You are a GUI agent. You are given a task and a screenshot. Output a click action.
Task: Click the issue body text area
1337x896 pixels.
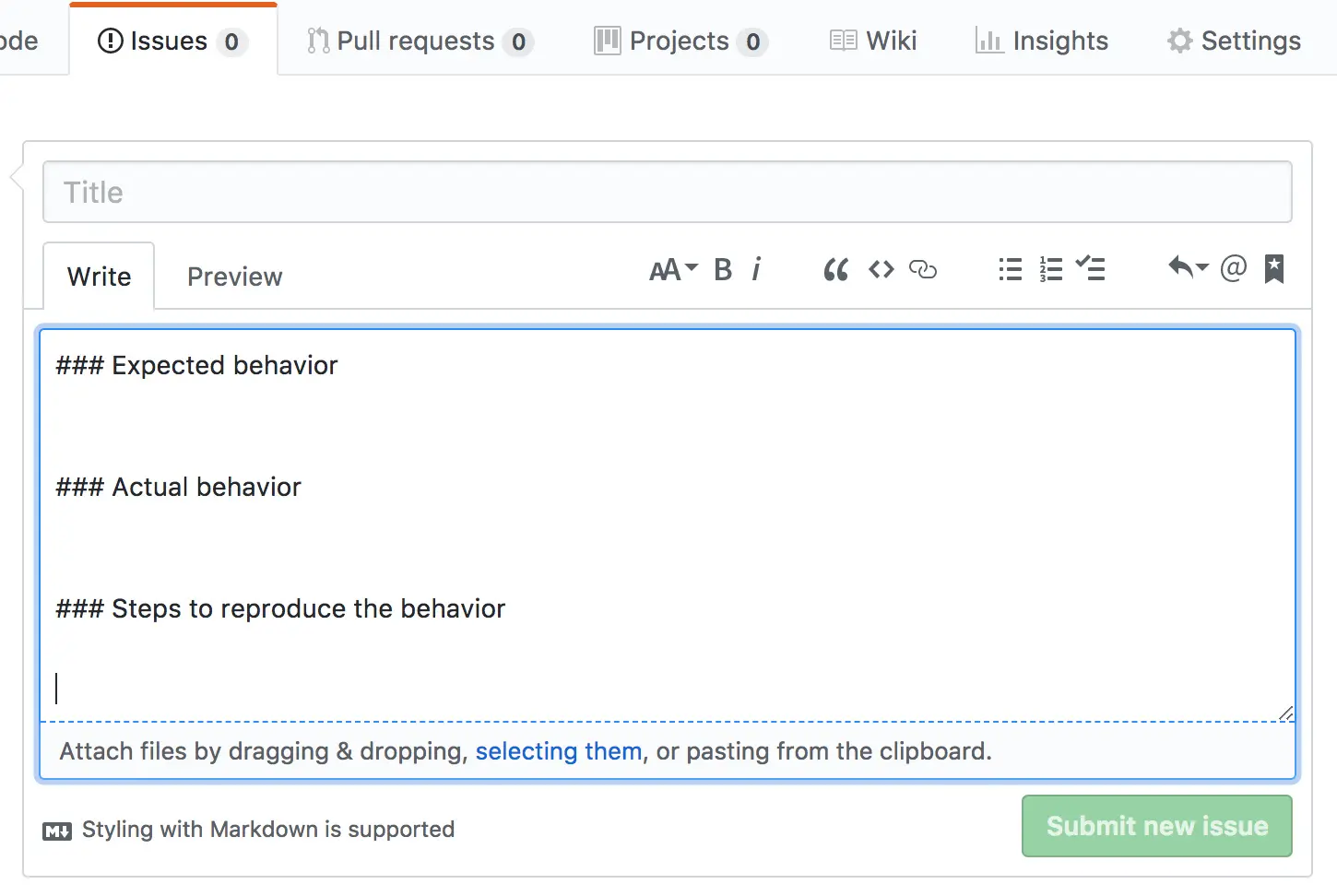pos(668,525)
